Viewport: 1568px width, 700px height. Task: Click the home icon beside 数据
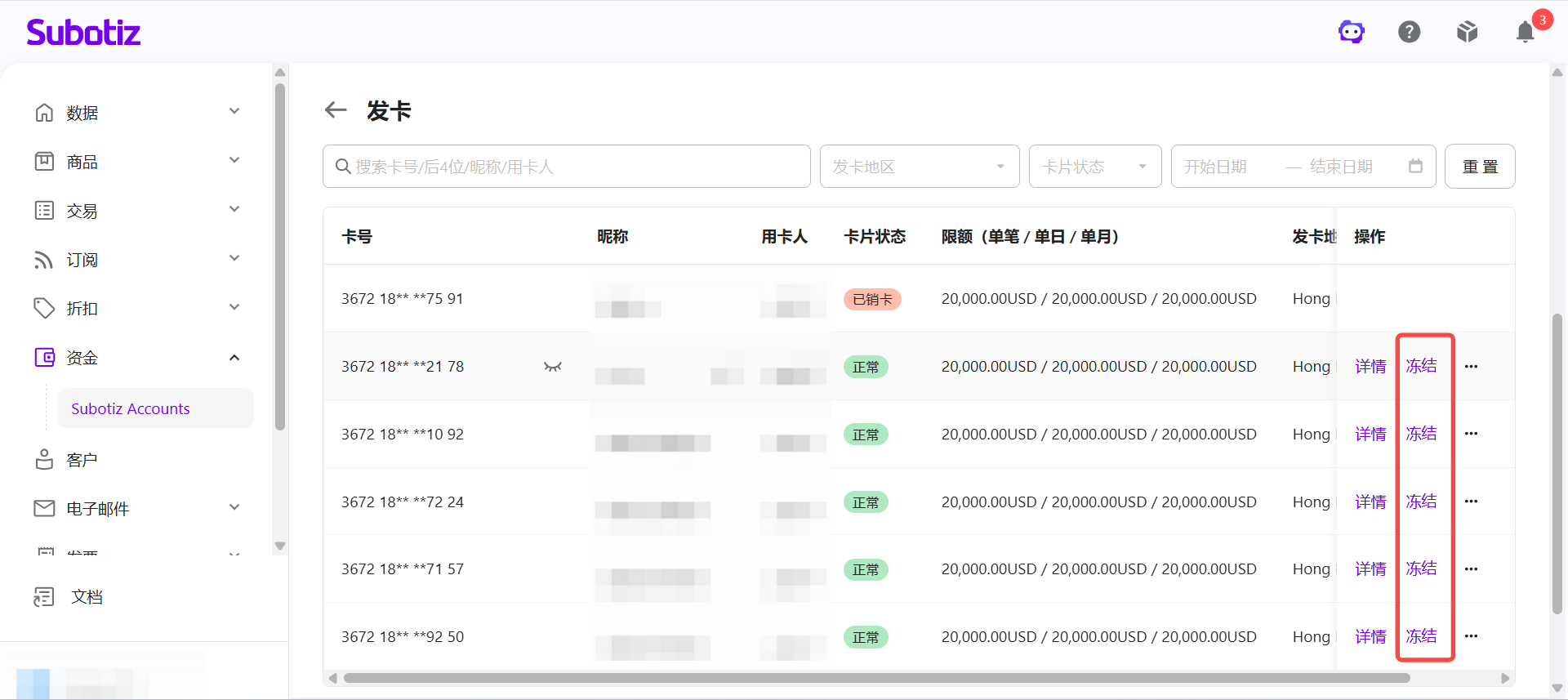click(x=44, y=112)
